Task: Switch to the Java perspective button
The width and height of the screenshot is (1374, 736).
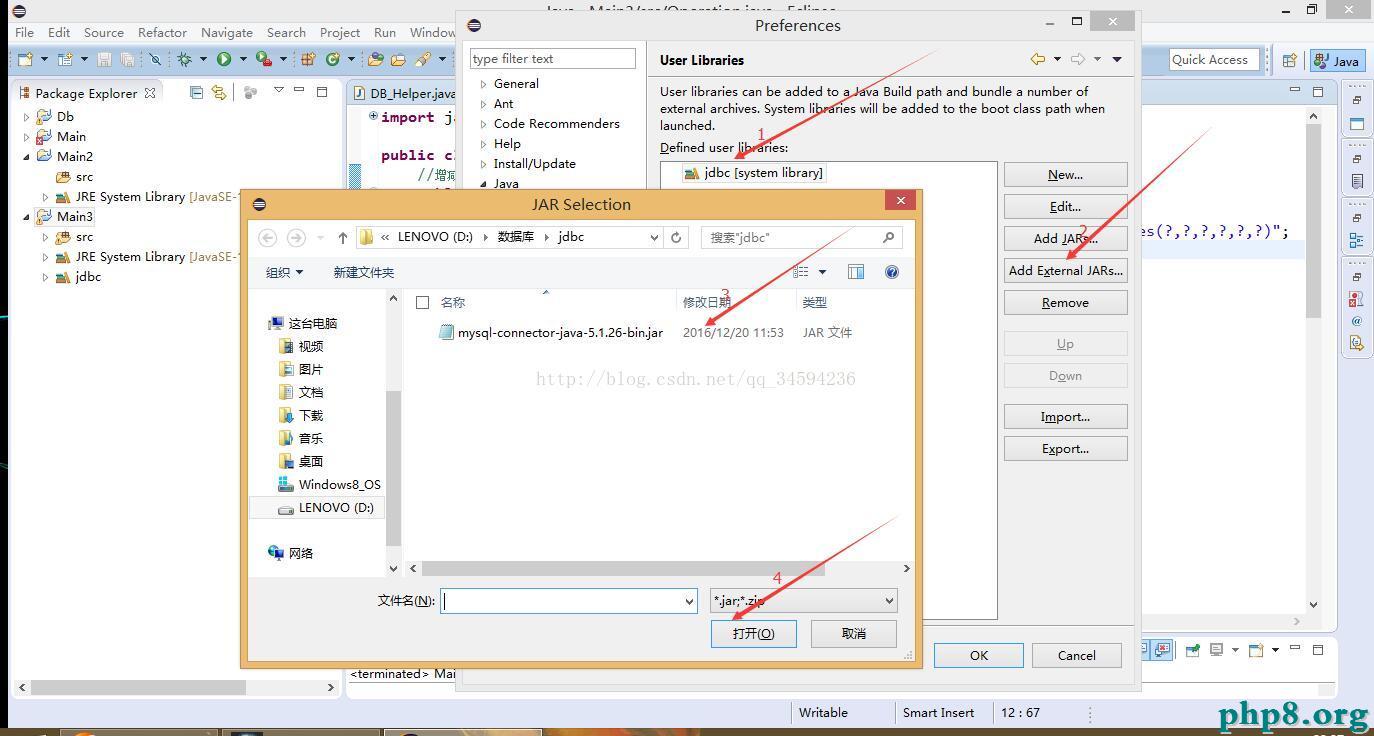Action: (x=1338, y=61)
